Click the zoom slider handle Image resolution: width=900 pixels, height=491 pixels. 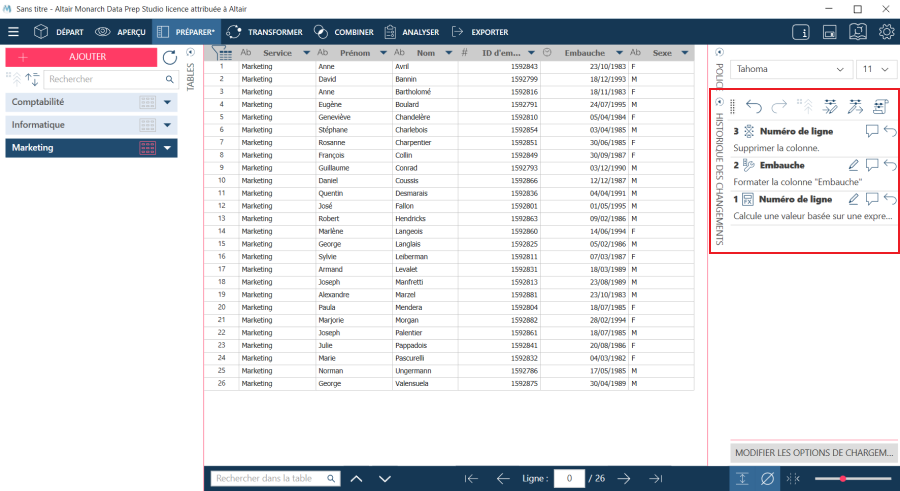click(x=843, y=478)
